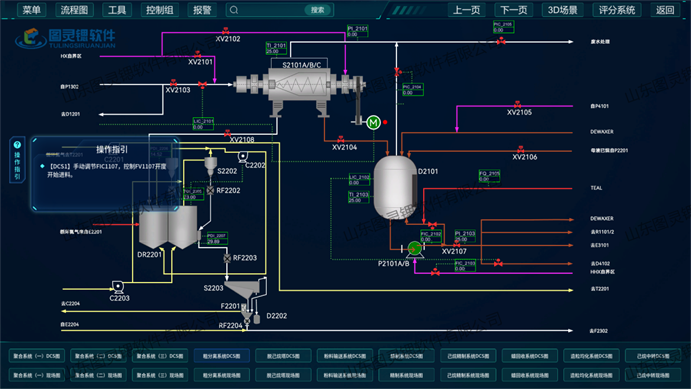Open the 控制组 menu
Viewport: 691px width, 389px height.
point(160,10)
